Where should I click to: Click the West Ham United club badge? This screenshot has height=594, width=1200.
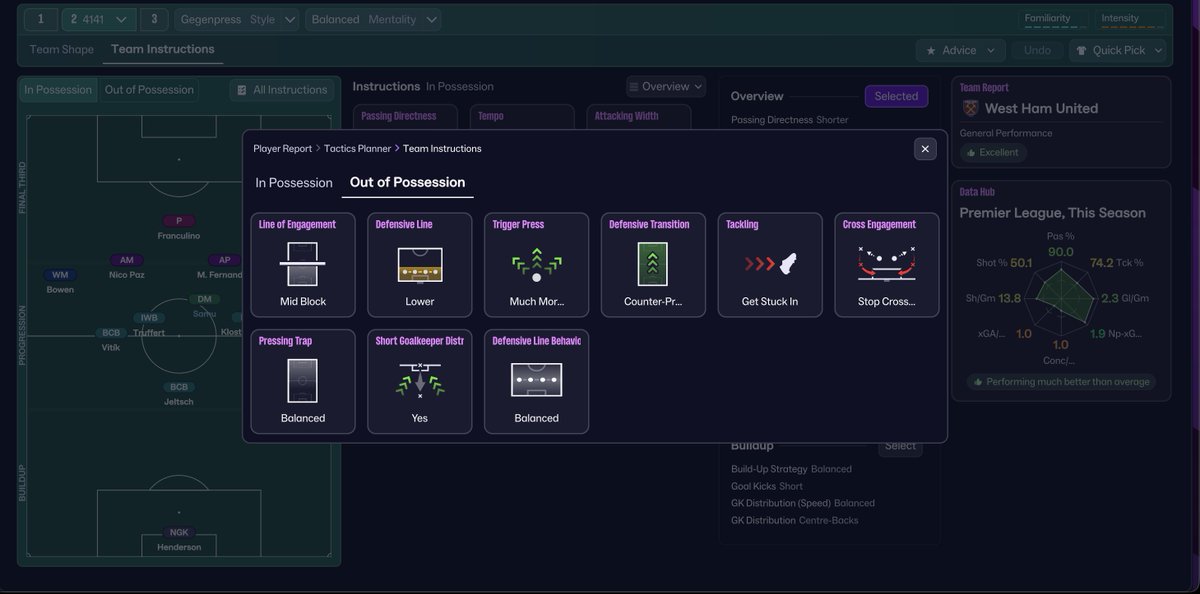[x=969, y=108]
